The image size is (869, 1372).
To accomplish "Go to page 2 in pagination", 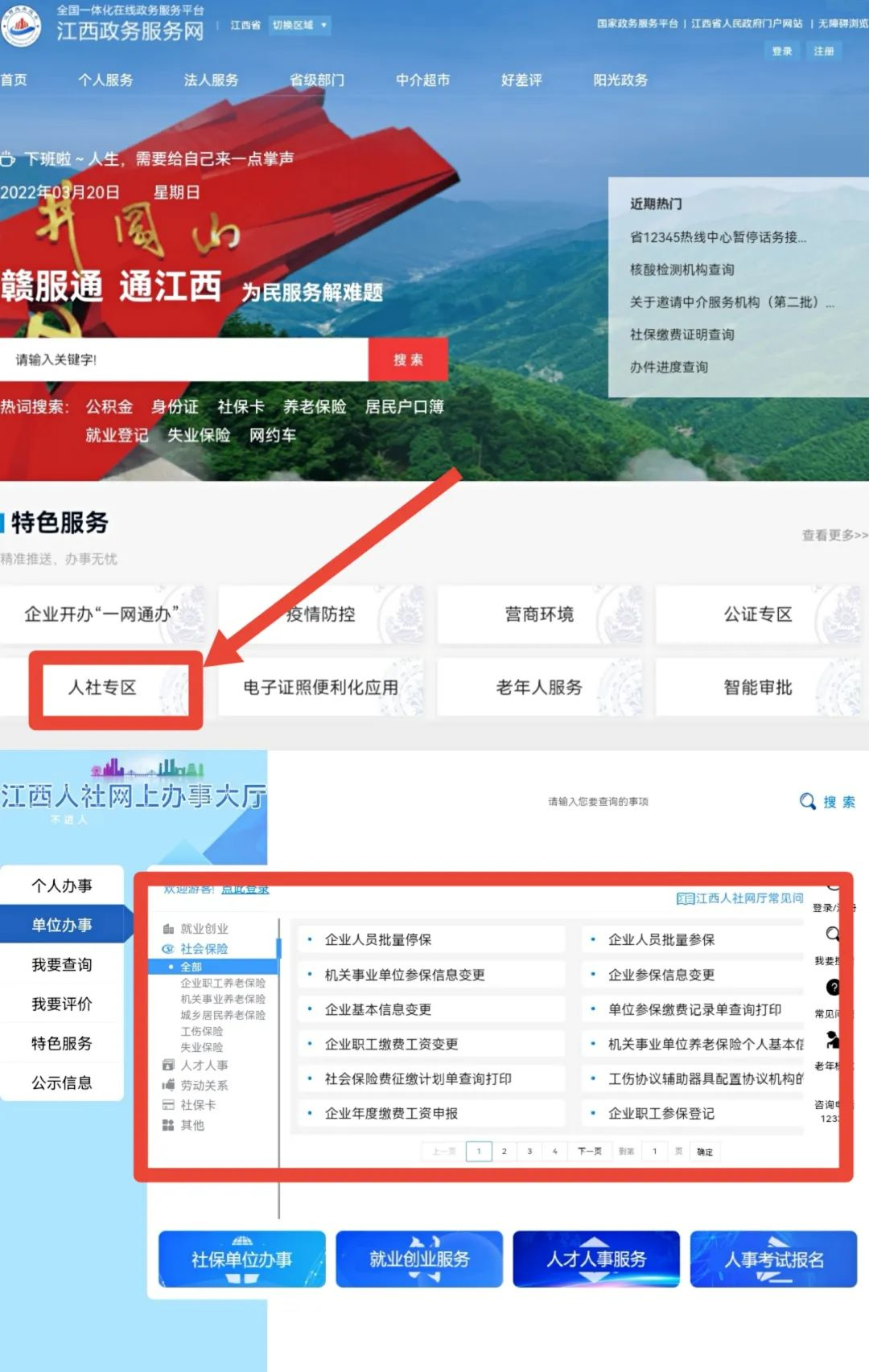I will coord(505,1151).
